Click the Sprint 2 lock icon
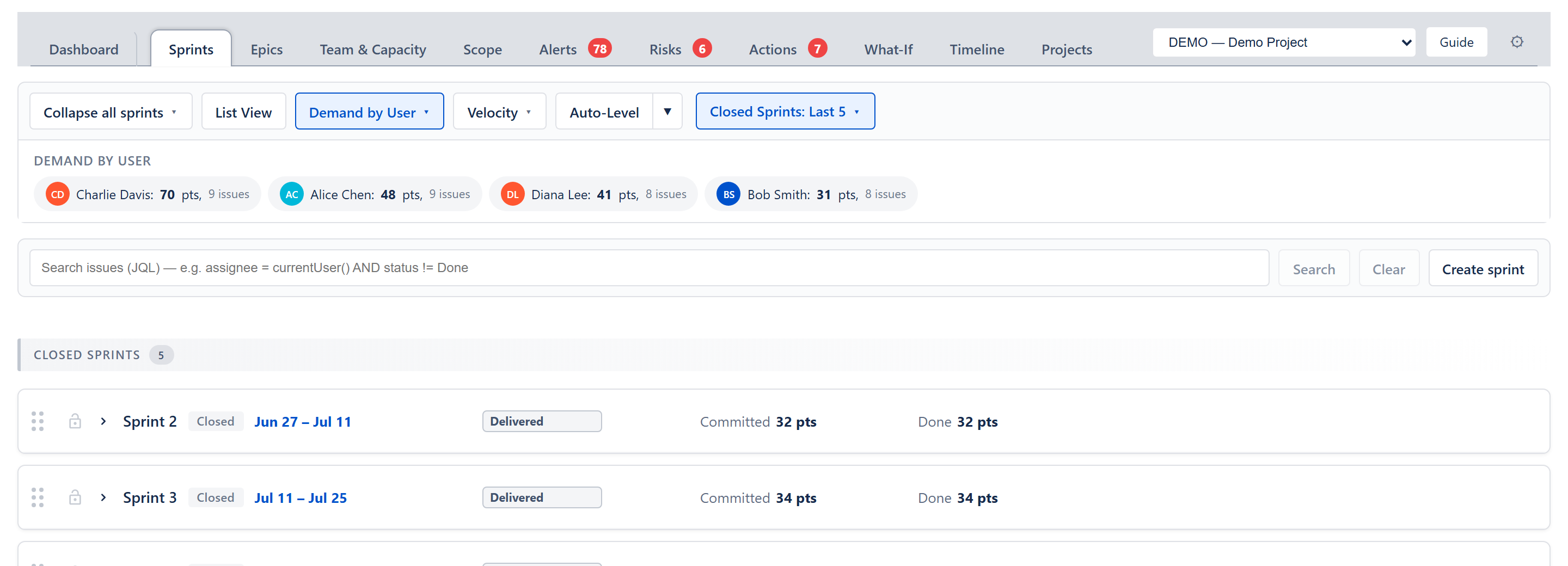 pos(75,421)
